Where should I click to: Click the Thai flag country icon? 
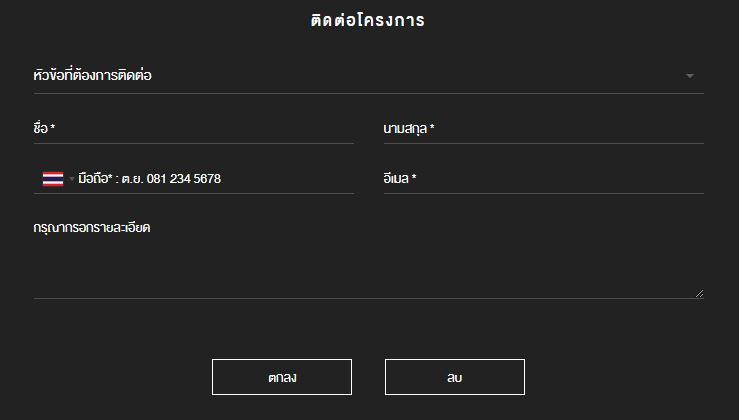(x=53, y=179)
